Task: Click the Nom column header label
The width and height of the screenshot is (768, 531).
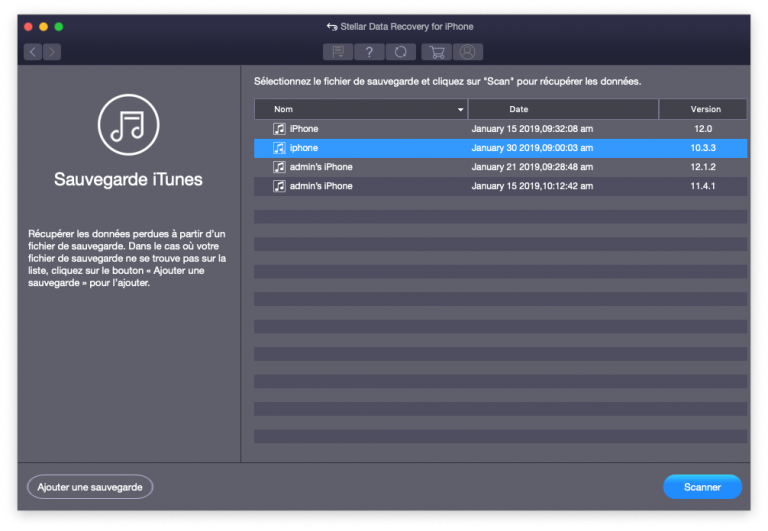Action: (x=284, y=109)
